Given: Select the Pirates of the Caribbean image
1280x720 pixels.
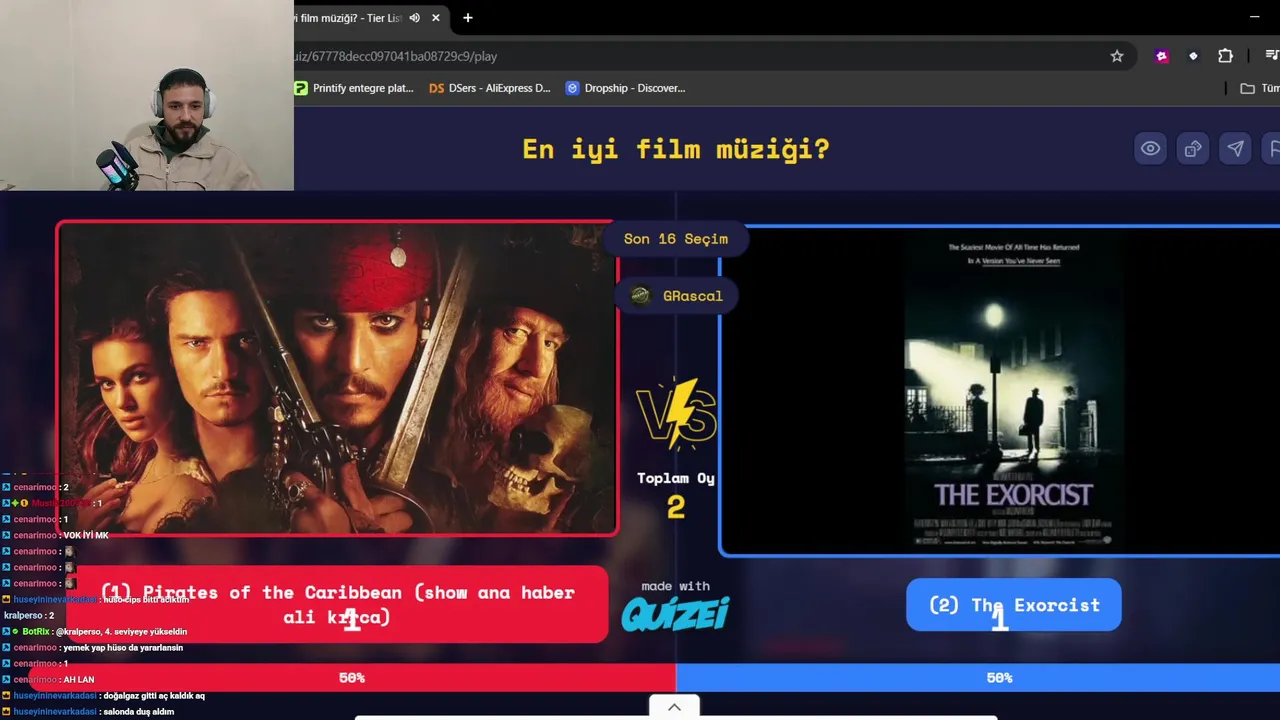Looking at the screenshot, I should (x=338, y=378).
